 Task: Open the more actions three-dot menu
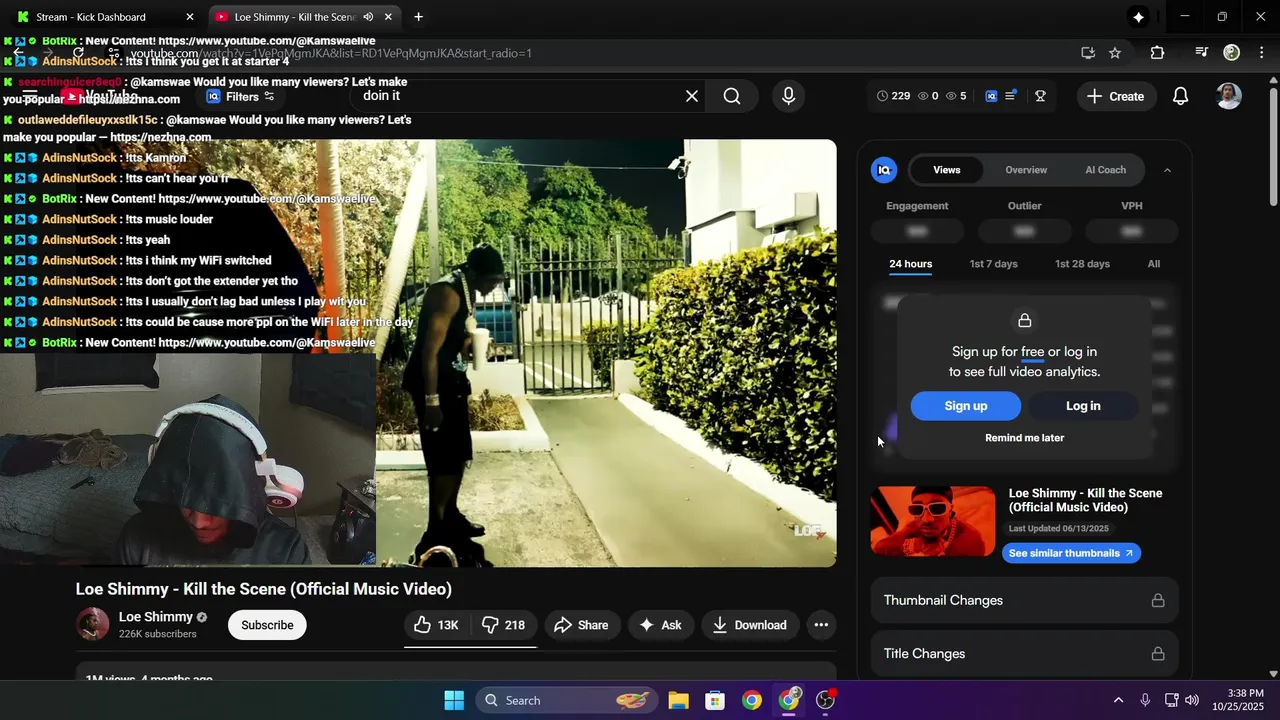point(821,625)
